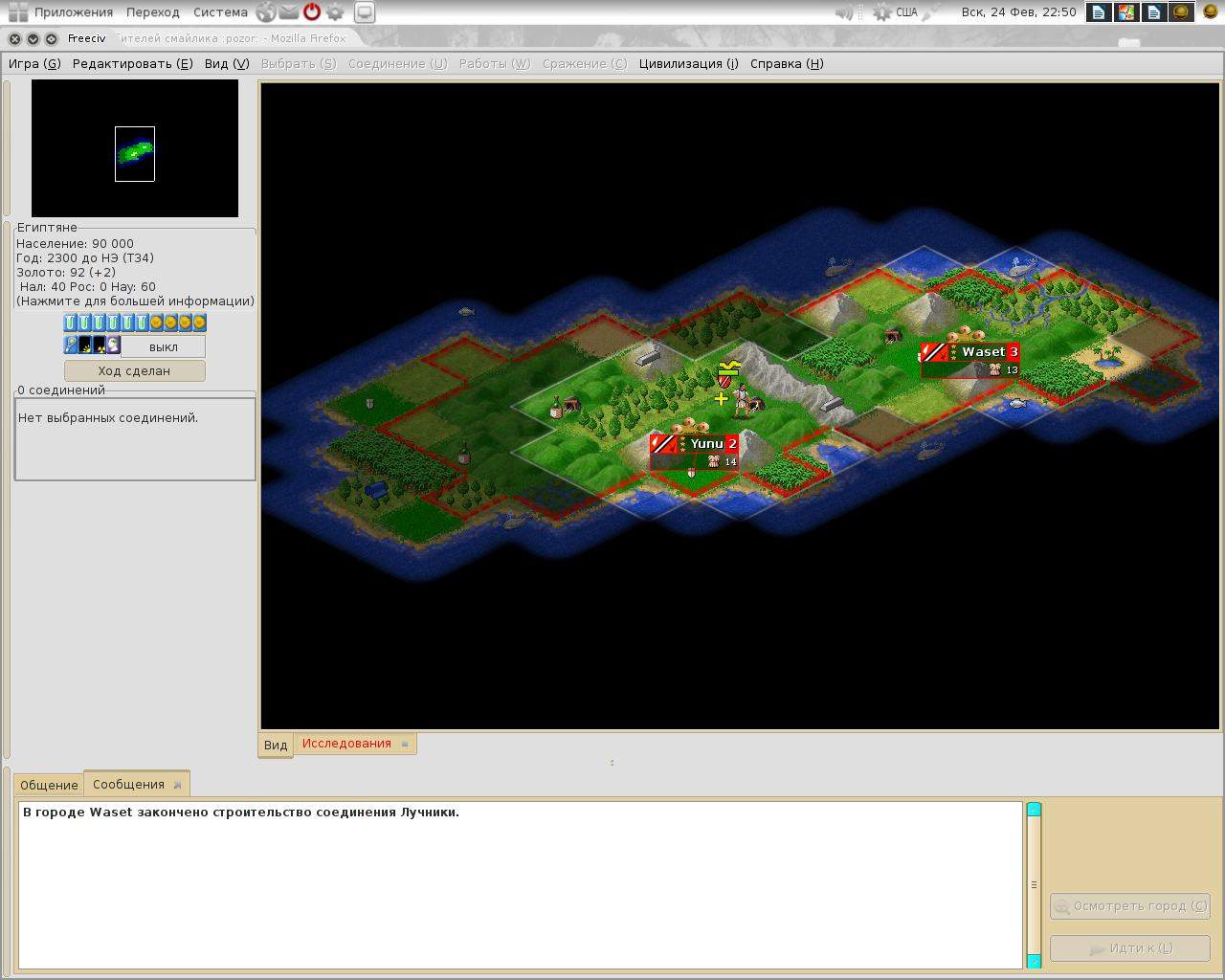Click the last gold tax rate icon
The height and width of the screenshot is (980, 1225).
click(199, 323)
